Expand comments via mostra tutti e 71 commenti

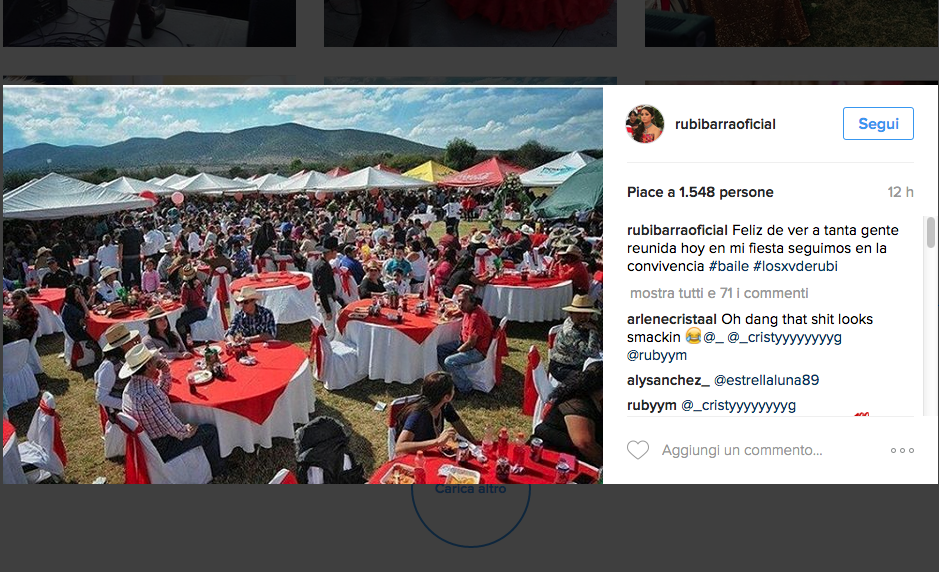point(719,293)
